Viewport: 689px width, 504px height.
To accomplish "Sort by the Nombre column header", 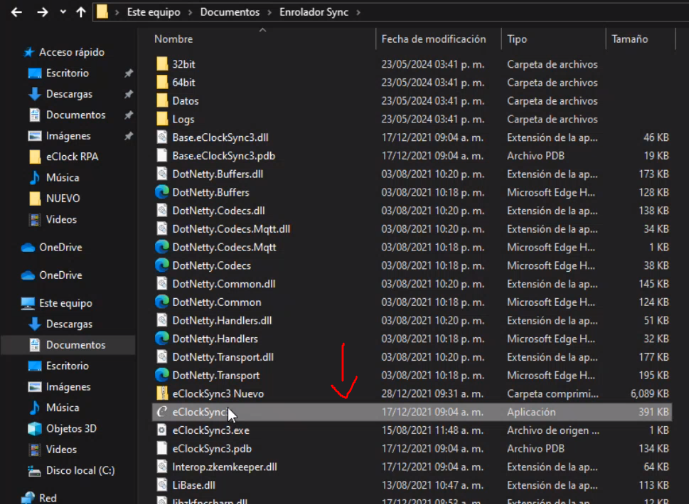I will click(174, 39).
